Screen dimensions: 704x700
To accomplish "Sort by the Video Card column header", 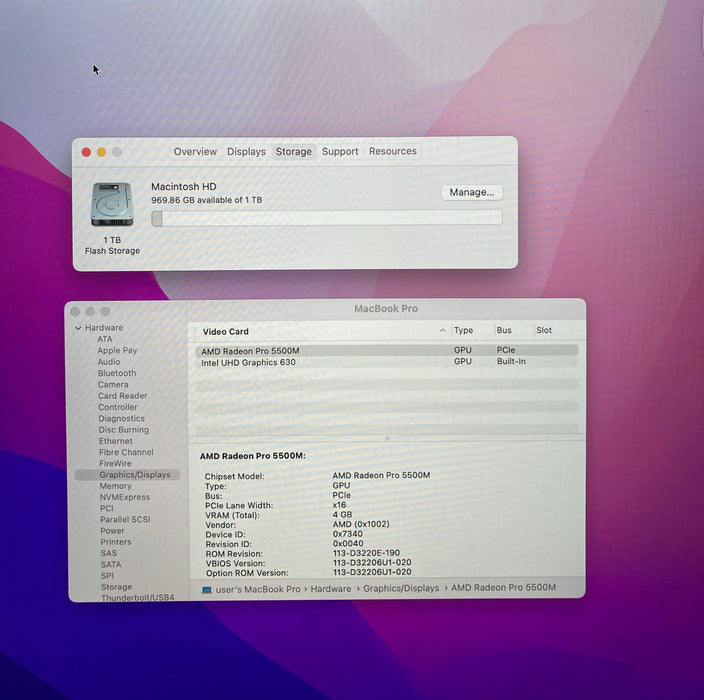I will [x=225, y=331].
